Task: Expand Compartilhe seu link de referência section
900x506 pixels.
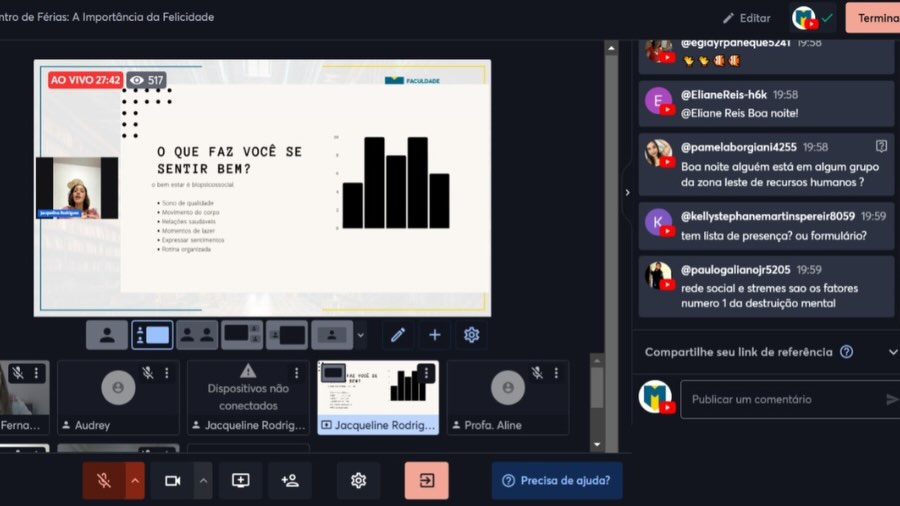Action: [x=892, y=352]
